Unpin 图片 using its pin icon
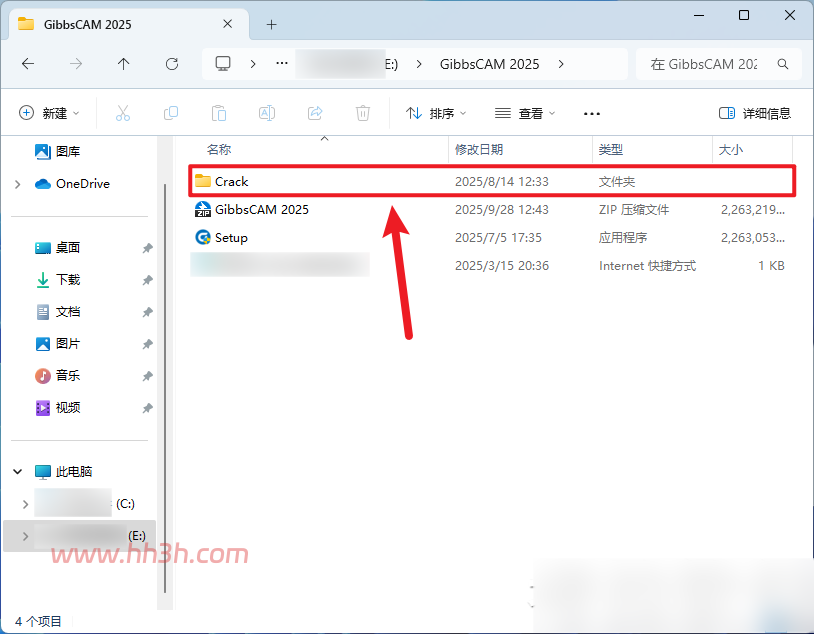Screen dimensions: 814x634 pos(147,344)
